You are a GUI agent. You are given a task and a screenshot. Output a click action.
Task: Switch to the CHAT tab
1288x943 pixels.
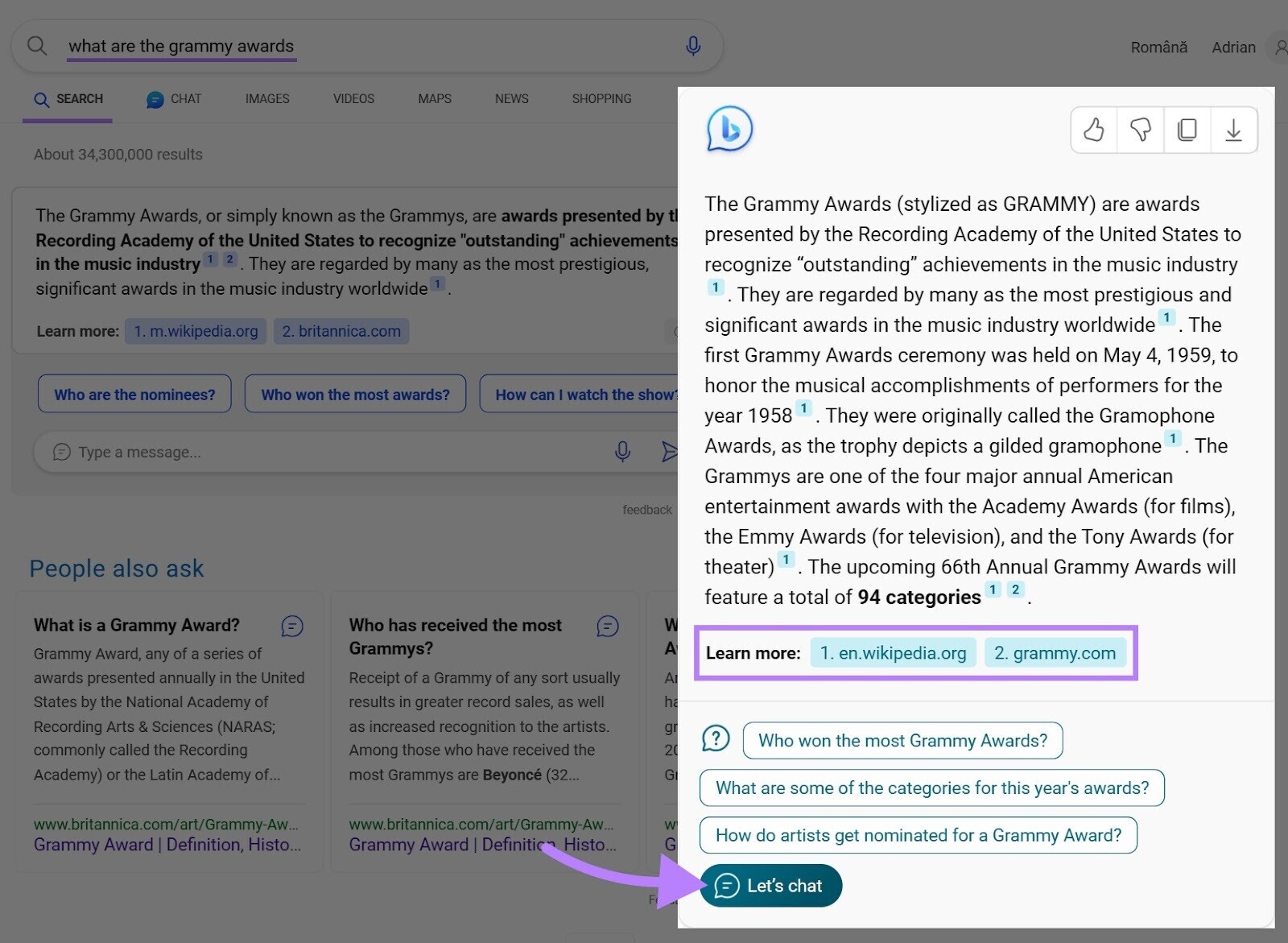[172, 98]
